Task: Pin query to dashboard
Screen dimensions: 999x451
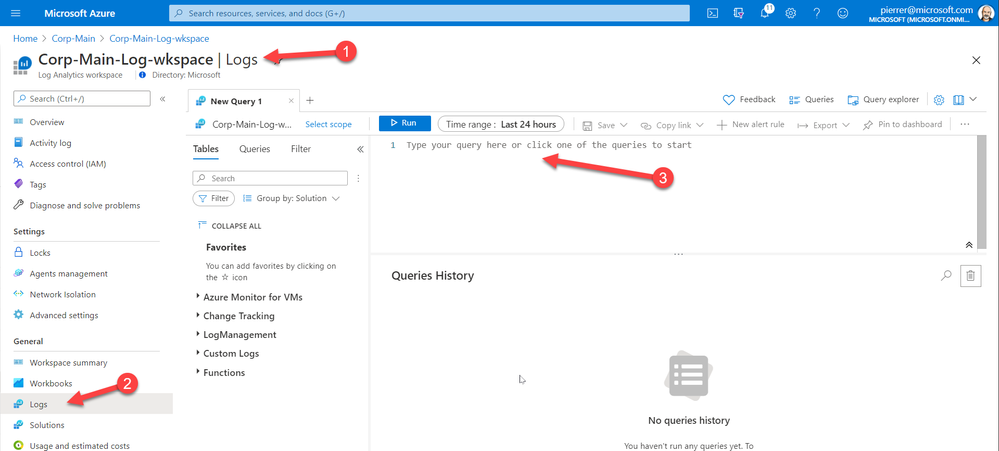Action: tap(902, 125)
